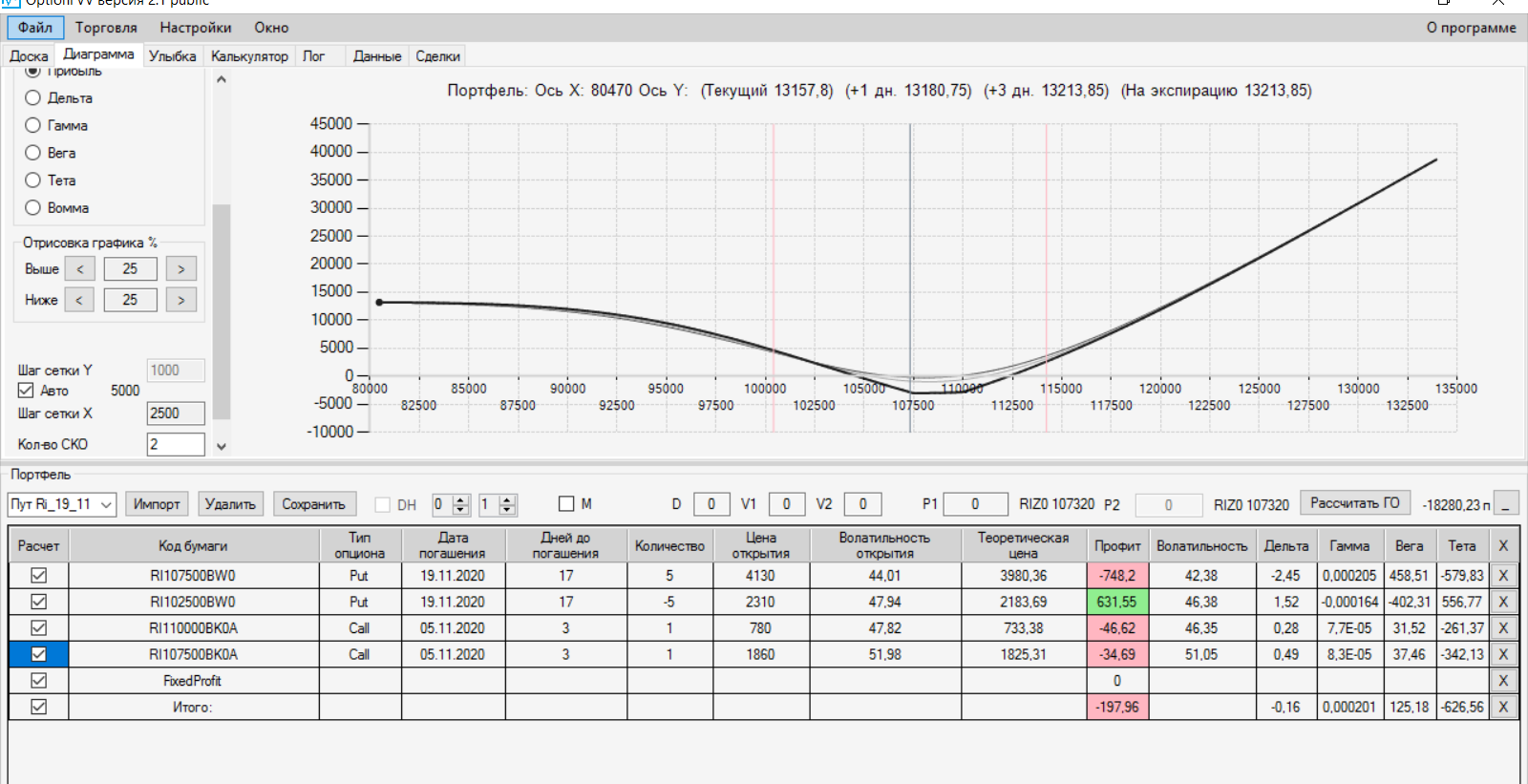Viewport: 1528px width, 784px height.
Task: Click the Шаг сетки X input field
Action: pyautogui.click(x=176, y=413)
